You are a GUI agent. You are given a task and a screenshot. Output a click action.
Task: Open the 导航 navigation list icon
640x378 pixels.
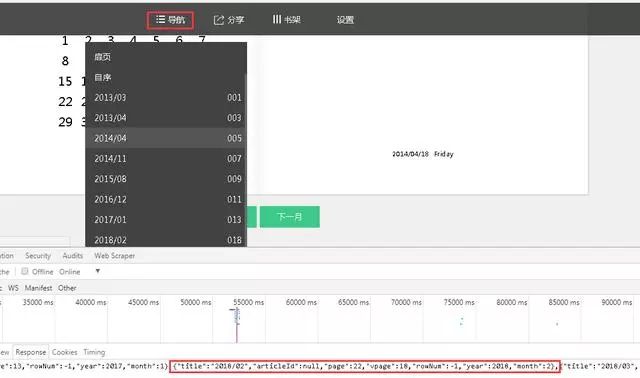pos(170,20)
